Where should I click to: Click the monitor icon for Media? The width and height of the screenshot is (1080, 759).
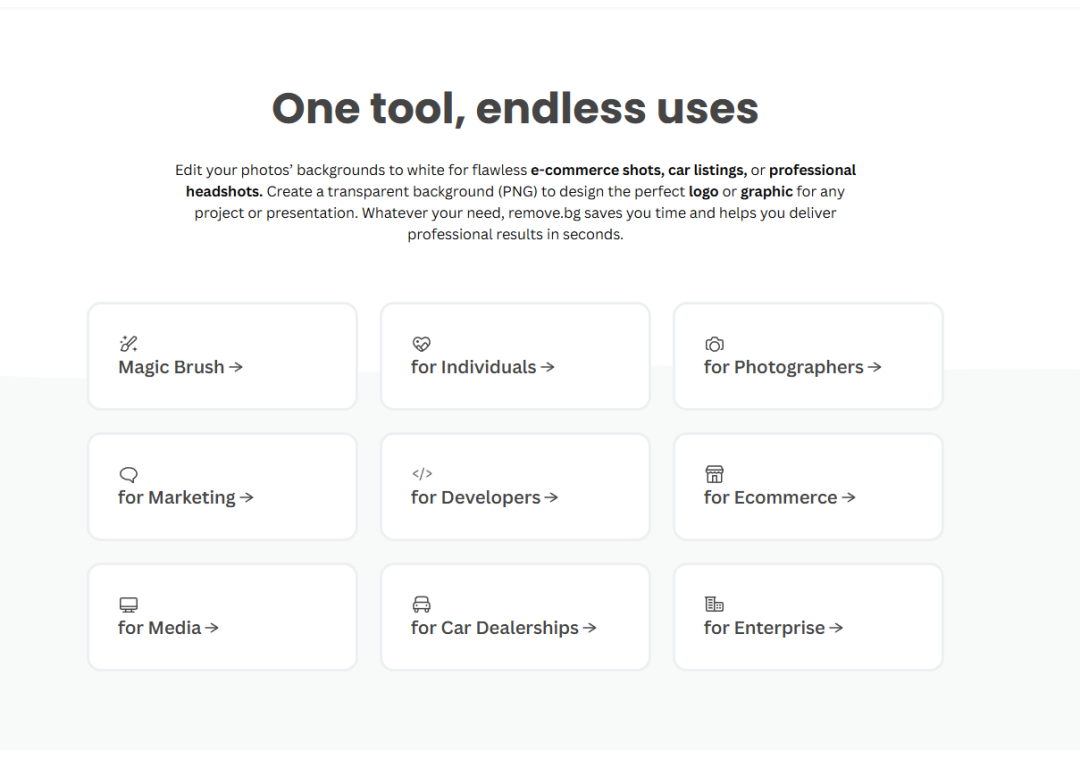(128, 605)
